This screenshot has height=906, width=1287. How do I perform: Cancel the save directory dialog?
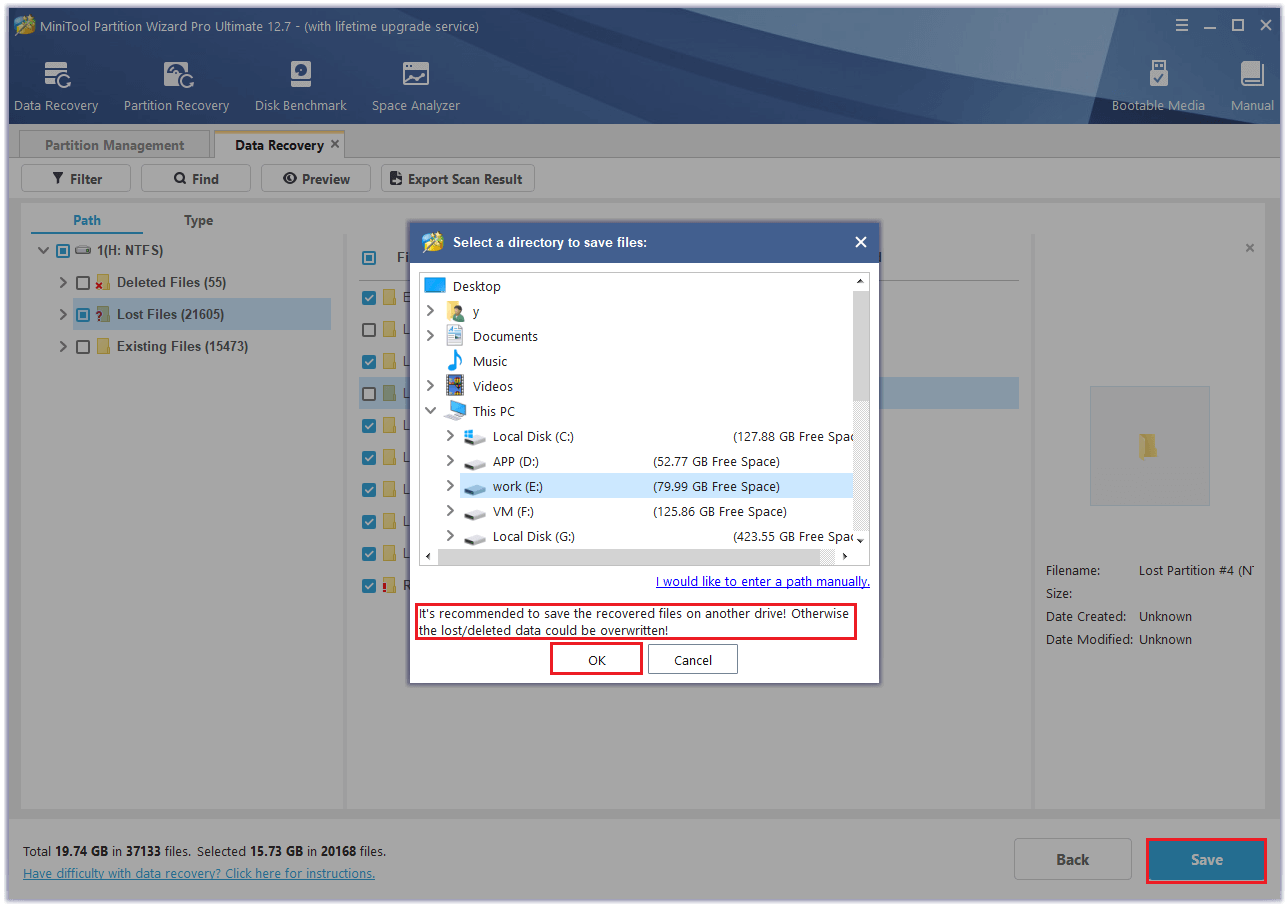(693, 660)
